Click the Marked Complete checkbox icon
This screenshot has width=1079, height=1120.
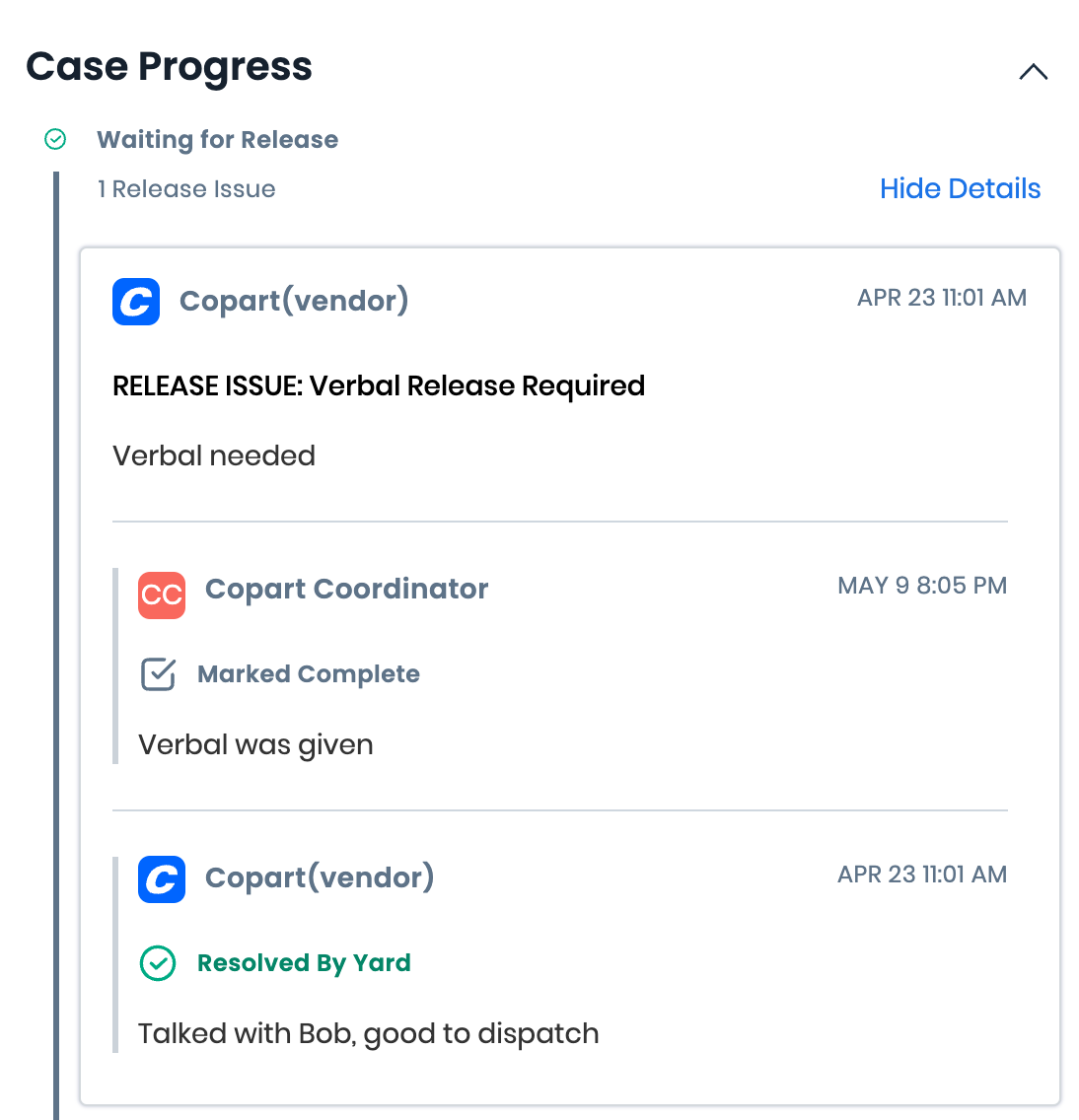[158, 674]
